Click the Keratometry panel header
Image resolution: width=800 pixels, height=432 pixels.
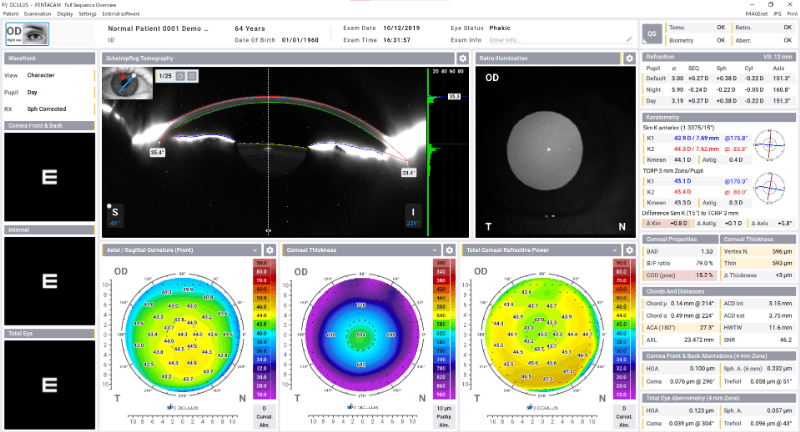[x=718, y=117]
